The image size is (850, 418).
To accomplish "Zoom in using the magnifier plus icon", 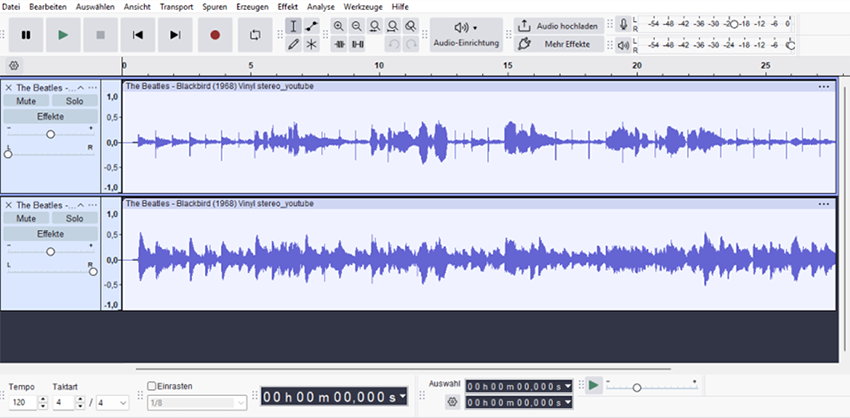I will pyautogui.click(x=338, y=26).
